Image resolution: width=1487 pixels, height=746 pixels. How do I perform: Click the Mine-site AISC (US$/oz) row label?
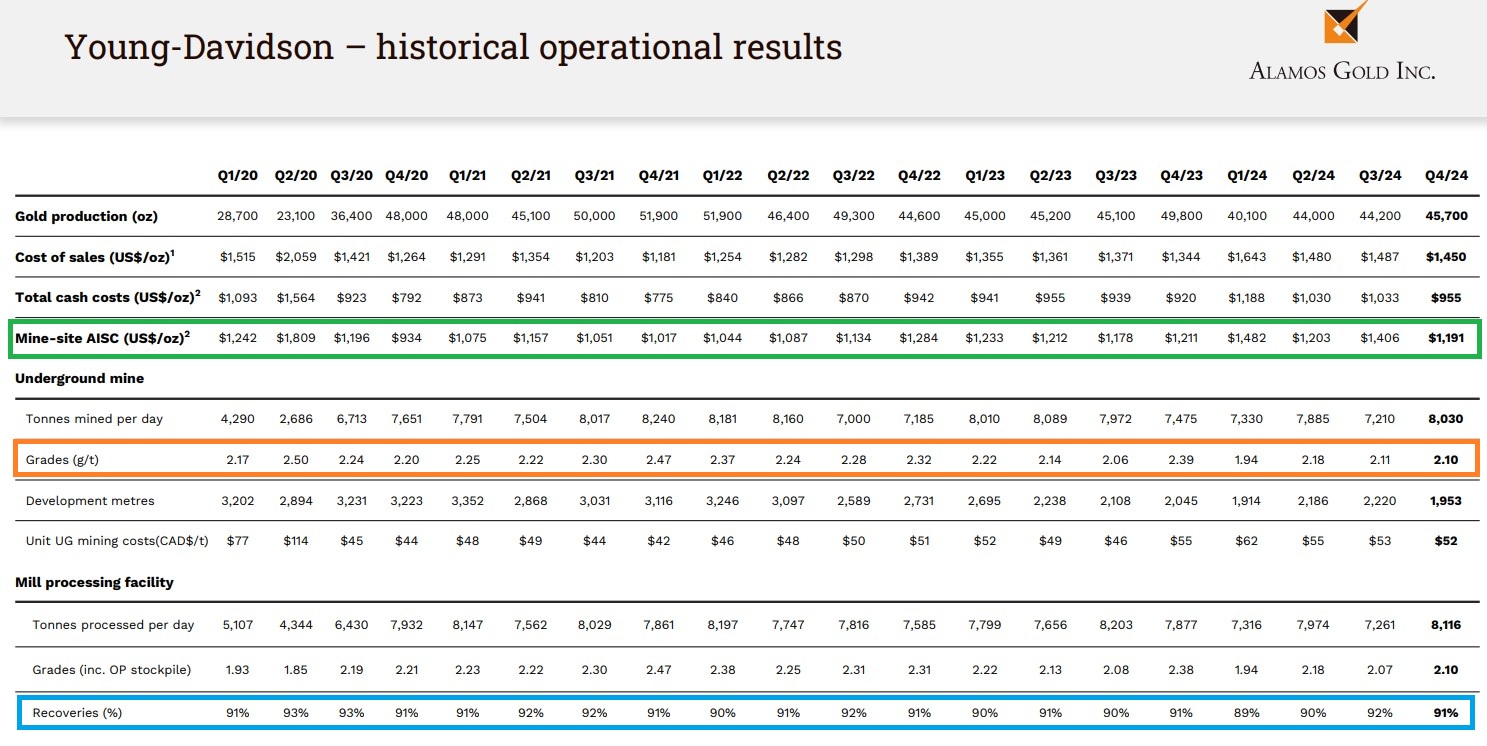tap(103, 338)
